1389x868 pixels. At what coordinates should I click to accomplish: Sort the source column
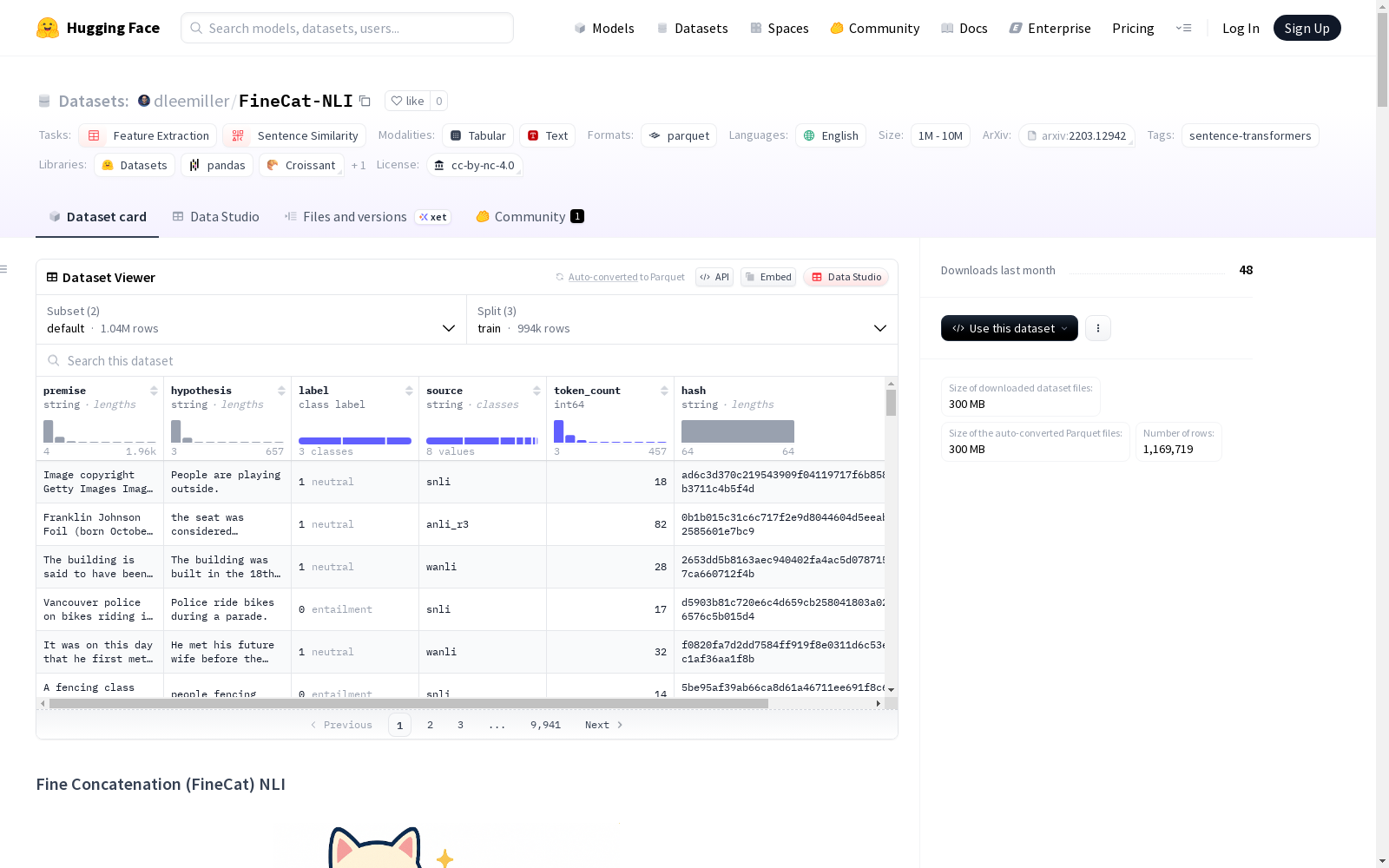pyautogui.click(x=537, y=391)
